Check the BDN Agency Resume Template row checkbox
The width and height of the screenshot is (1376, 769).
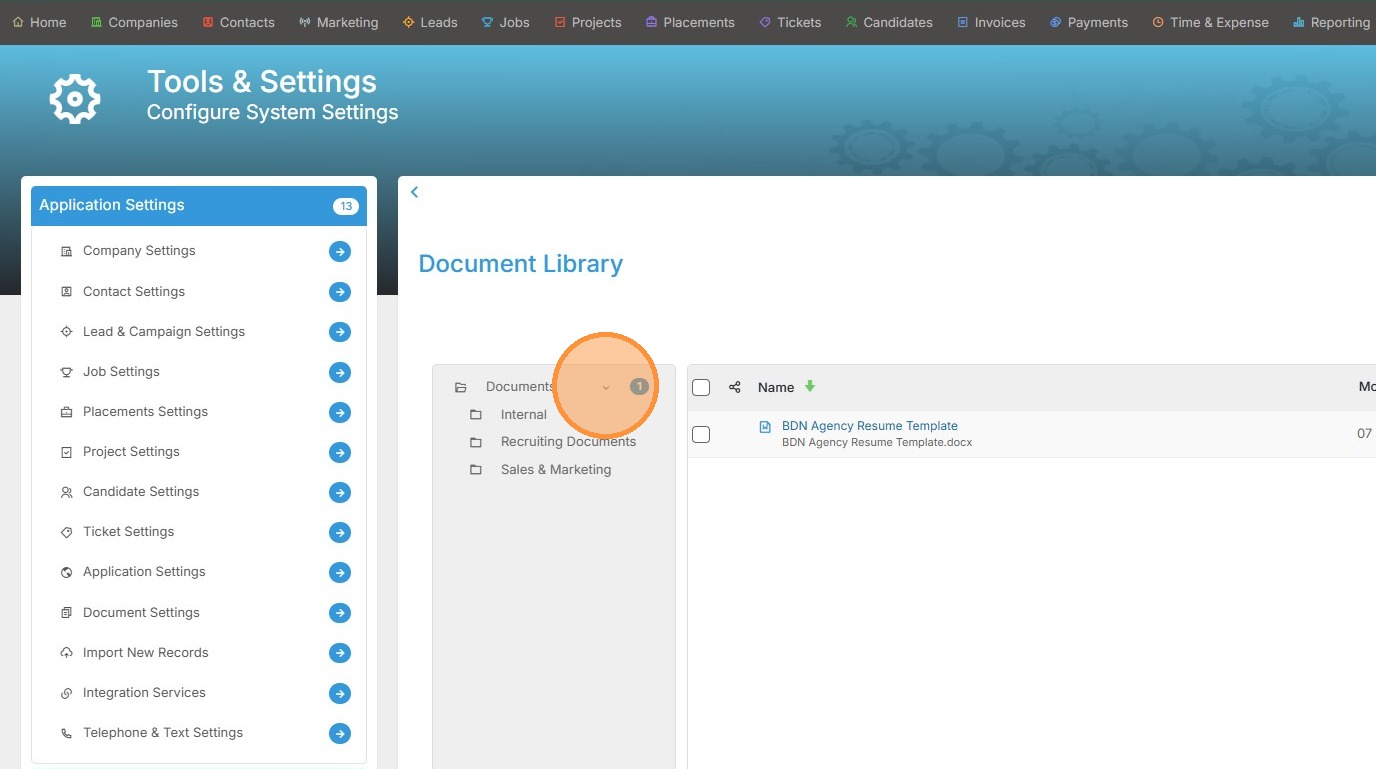[701, 434]
